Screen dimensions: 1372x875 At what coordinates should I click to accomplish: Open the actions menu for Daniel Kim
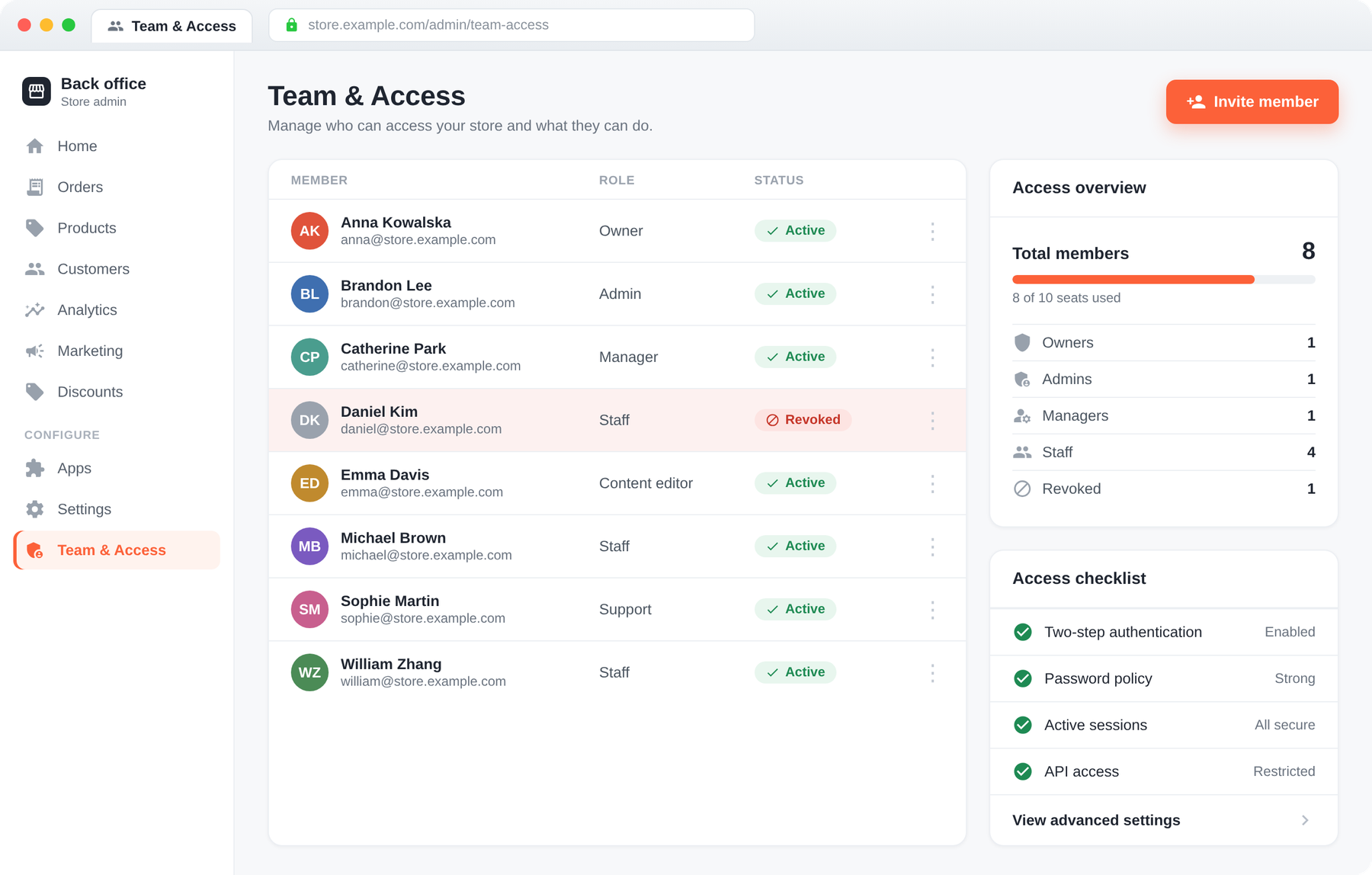pyautogui.click(x=932, y=420)
